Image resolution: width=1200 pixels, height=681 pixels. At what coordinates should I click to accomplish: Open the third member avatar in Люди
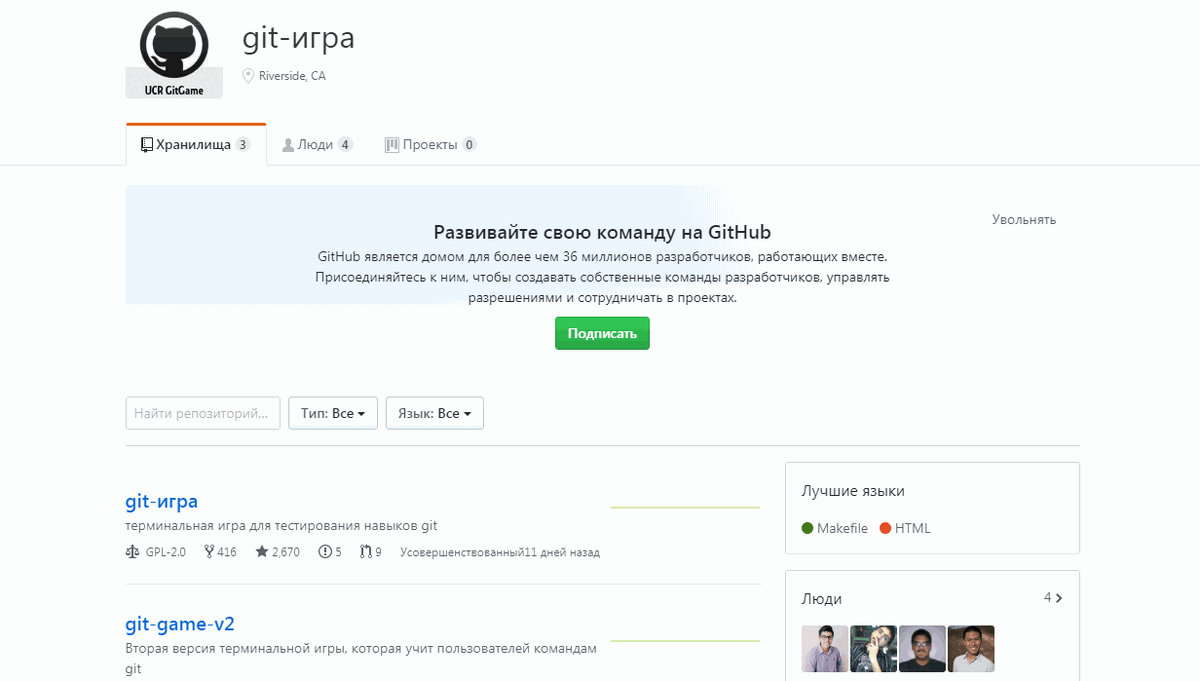[x=923, y=649]
